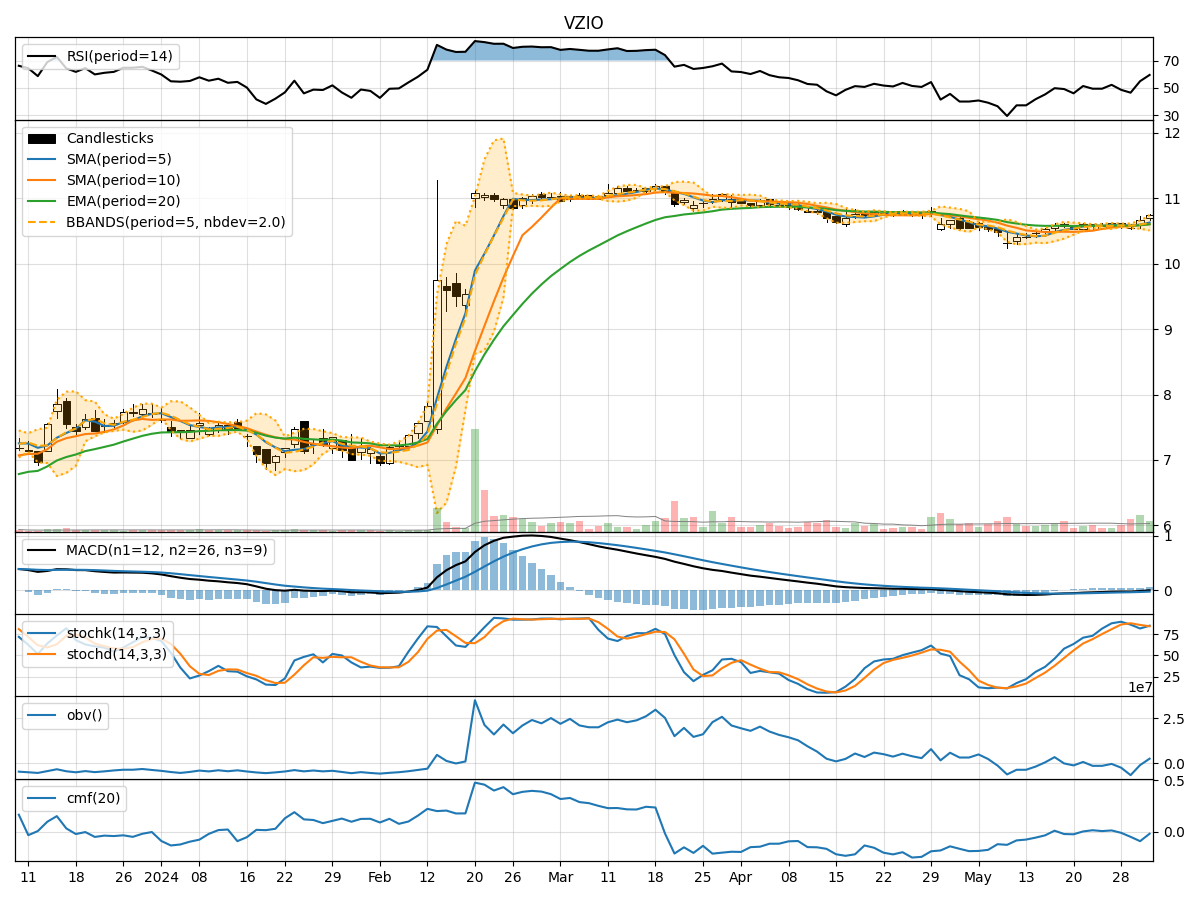Click the Candlesticks legend symbol
Viewport: 1200px width, 900px height.
[40, 138]
